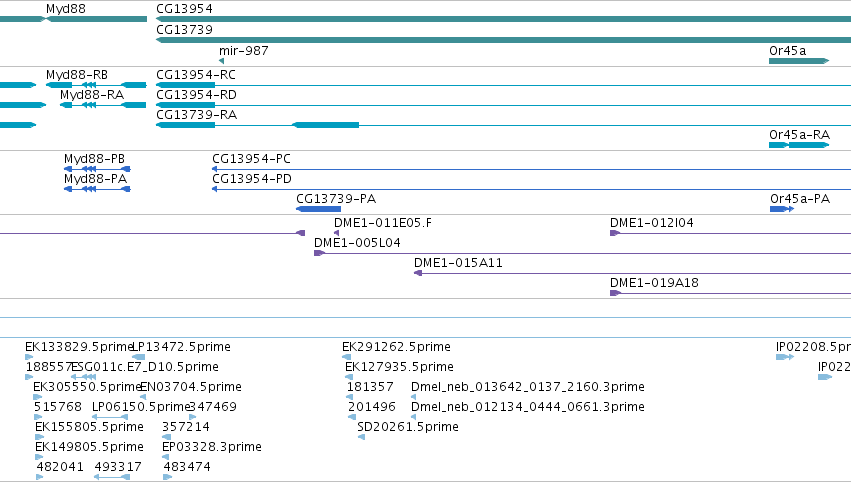Image resolution: width=851 pixels, height=482 pixels.
Task: Click the 493317 EST label
Action: click(118, 467)
